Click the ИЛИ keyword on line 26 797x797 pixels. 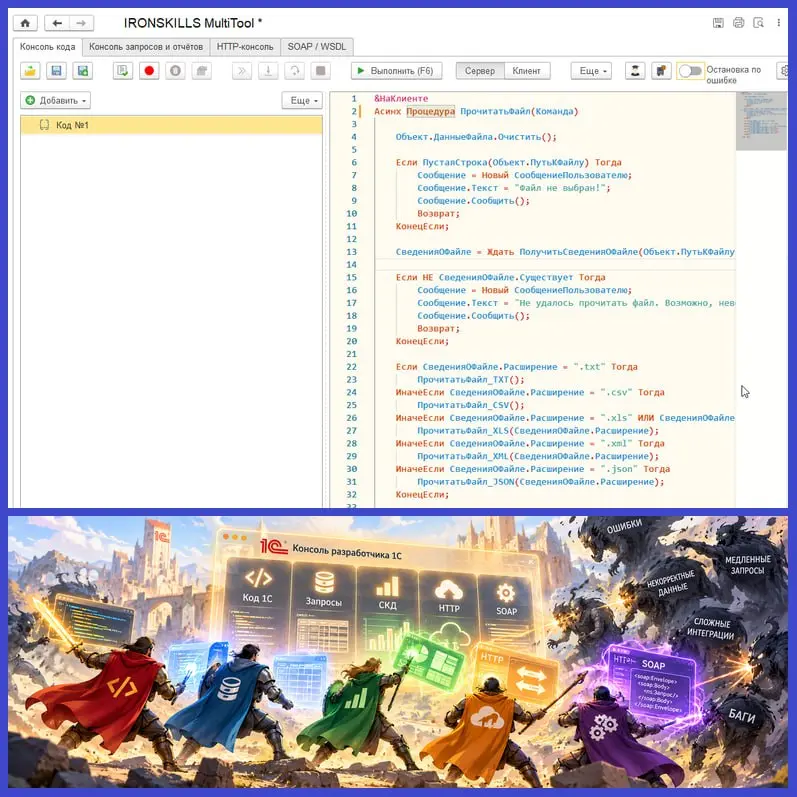646,418
